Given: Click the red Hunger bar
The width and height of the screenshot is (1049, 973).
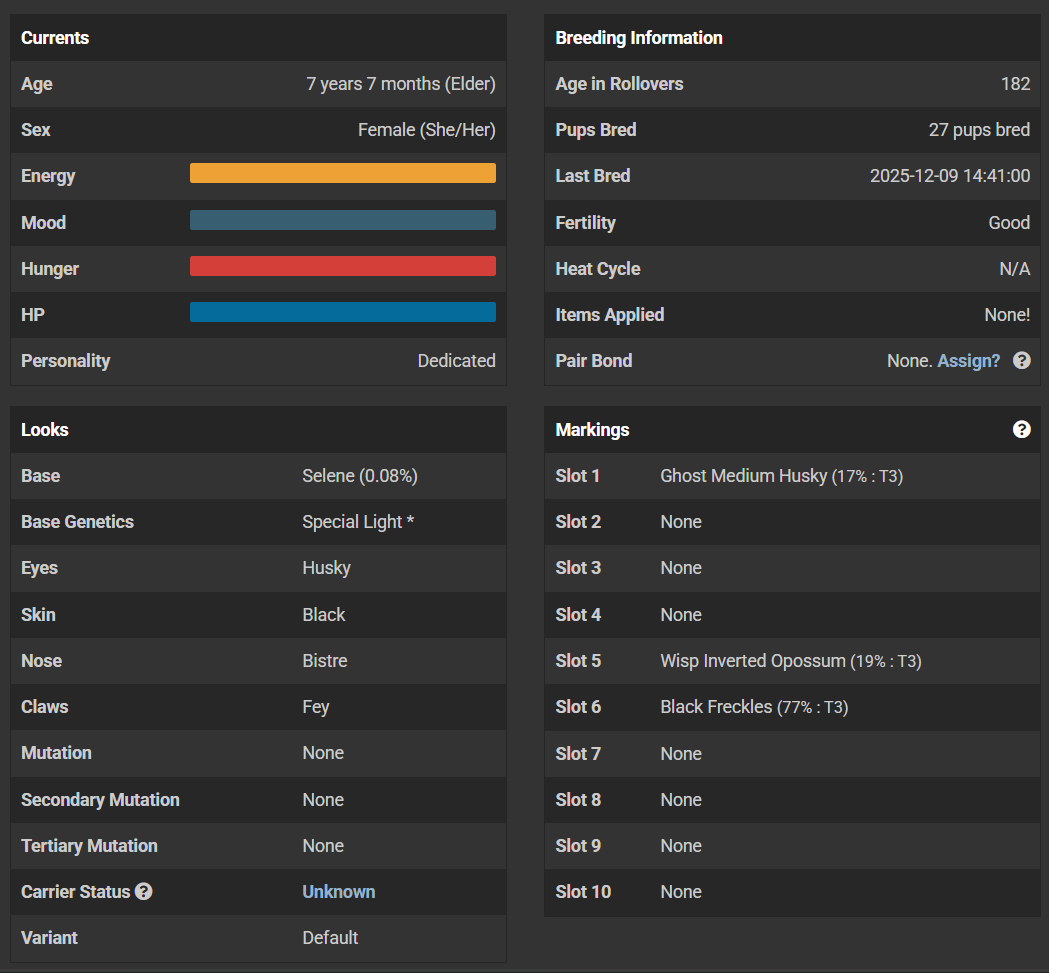Looking at the screenshot, I should point(343,266).
